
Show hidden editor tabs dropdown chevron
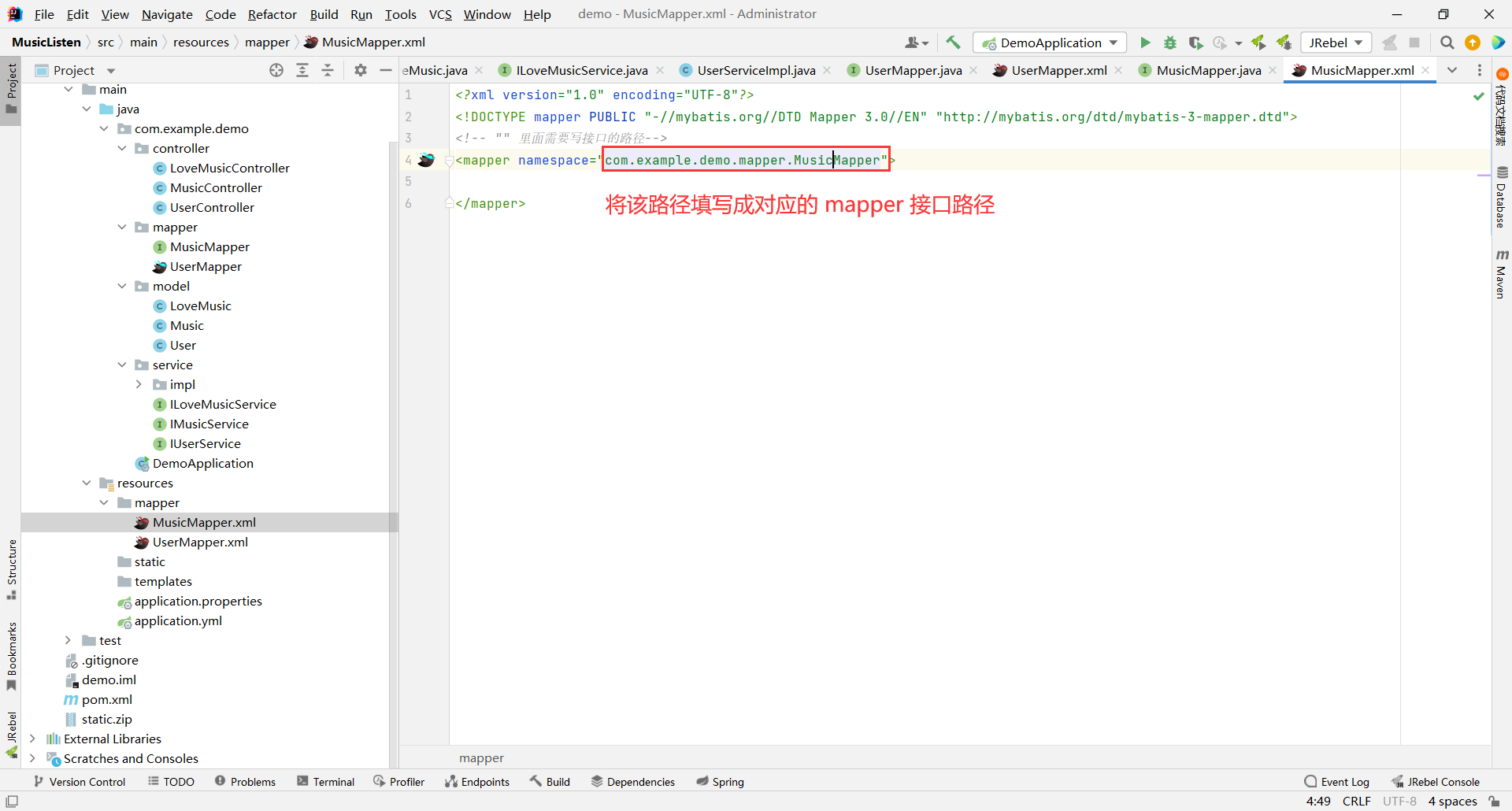point(1452,70)
